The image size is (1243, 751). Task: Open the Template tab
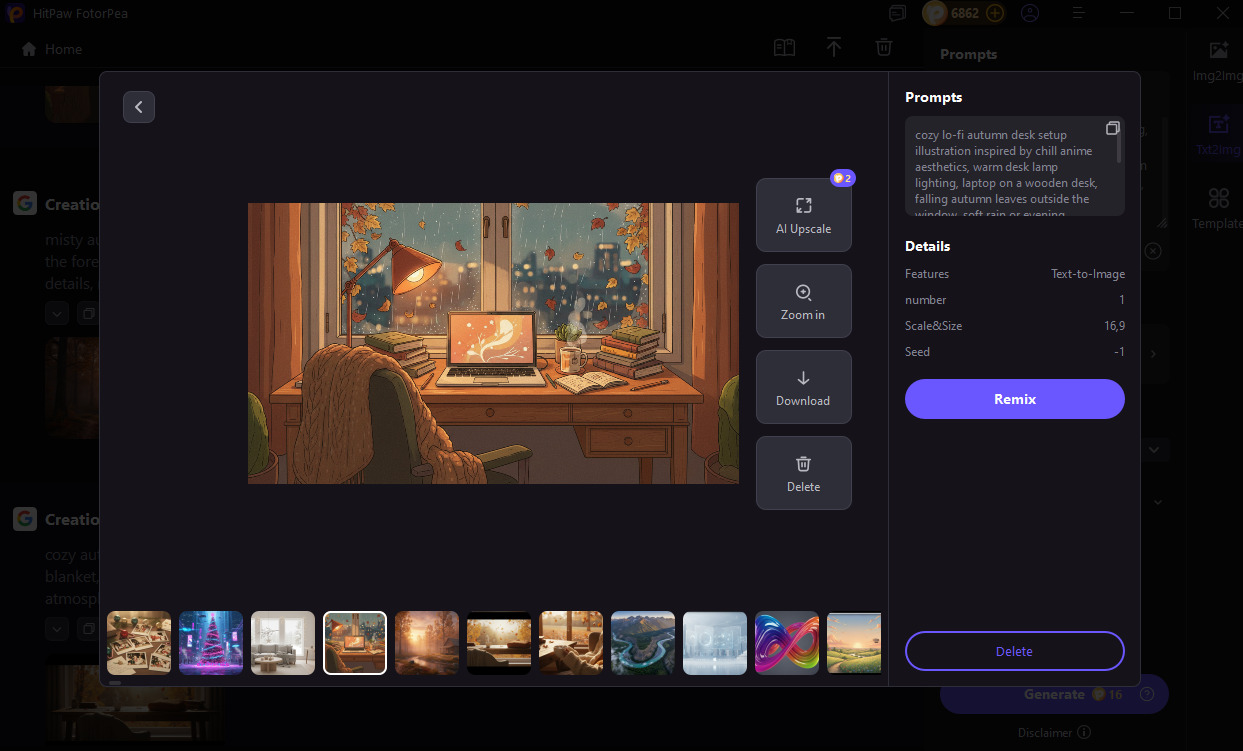(x=1218, y=209)
